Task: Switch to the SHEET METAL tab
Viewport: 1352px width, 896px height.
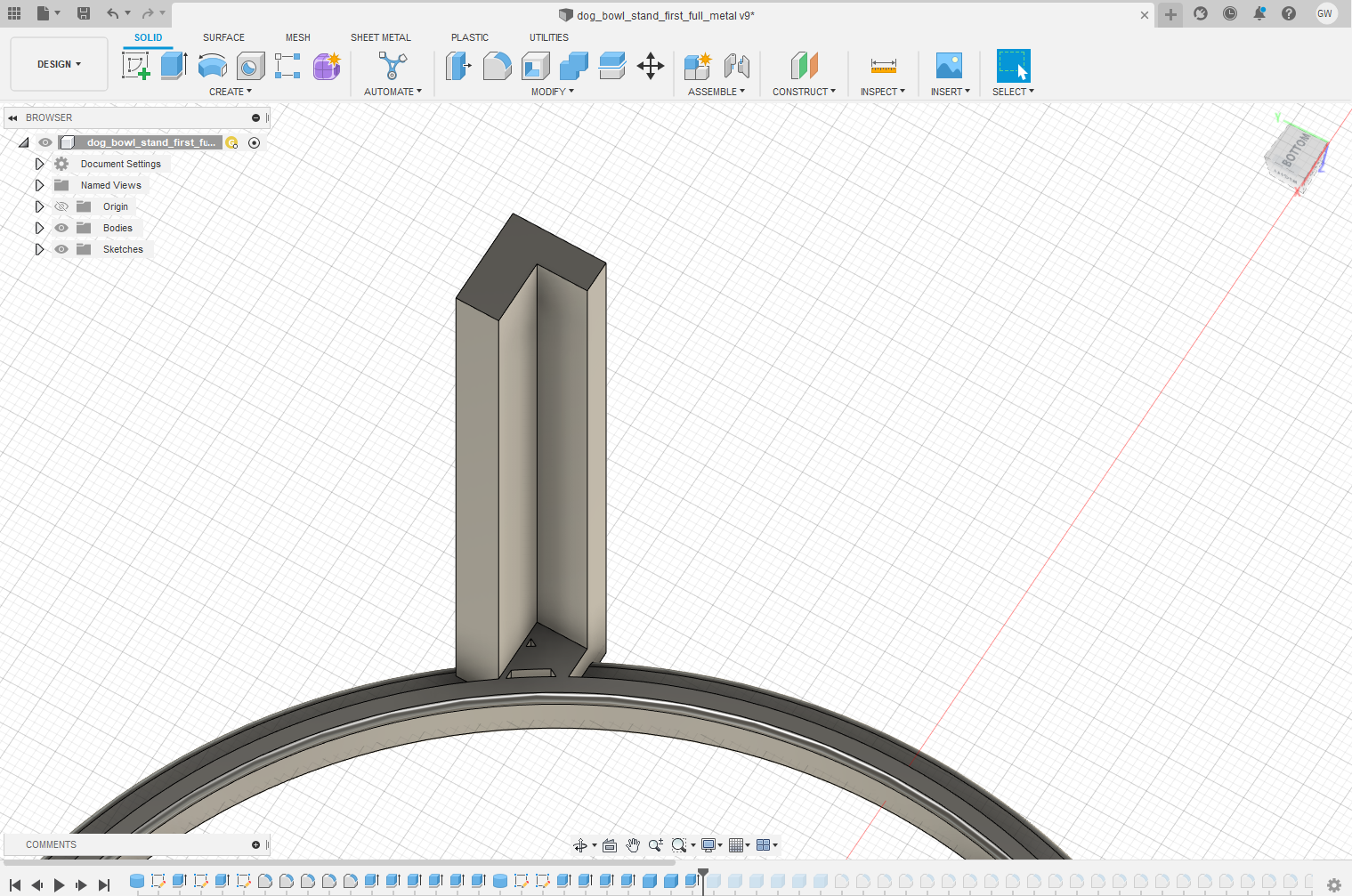Action: (x=381, y=37)
